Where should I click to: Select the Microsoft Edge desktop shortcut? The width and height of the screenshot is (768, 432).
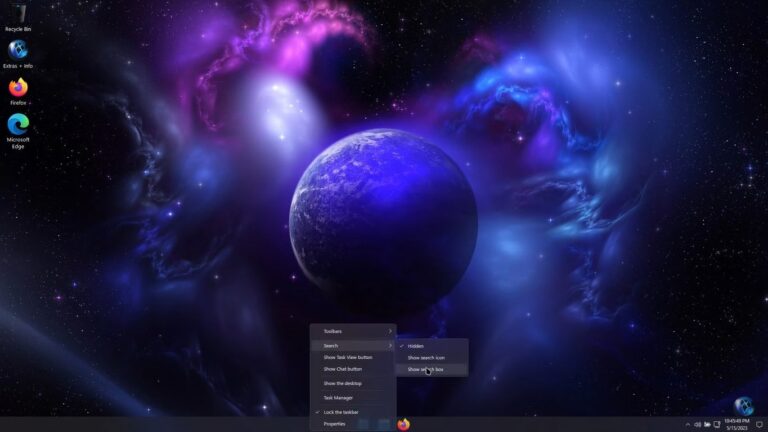[18, 131]
